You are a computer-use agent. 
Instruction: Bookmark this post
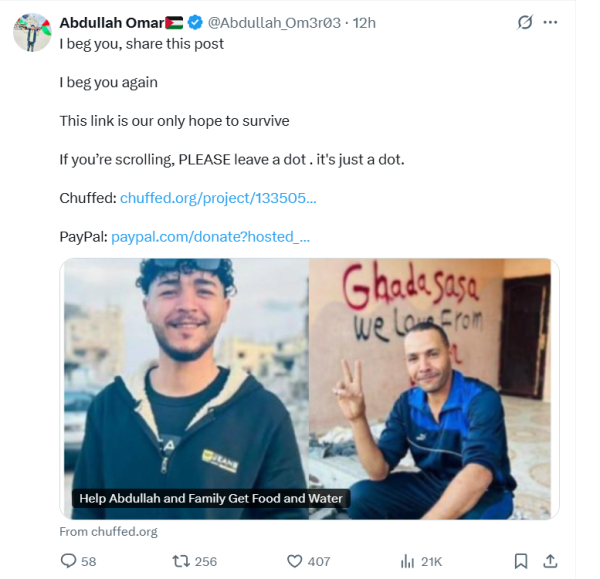521,561
